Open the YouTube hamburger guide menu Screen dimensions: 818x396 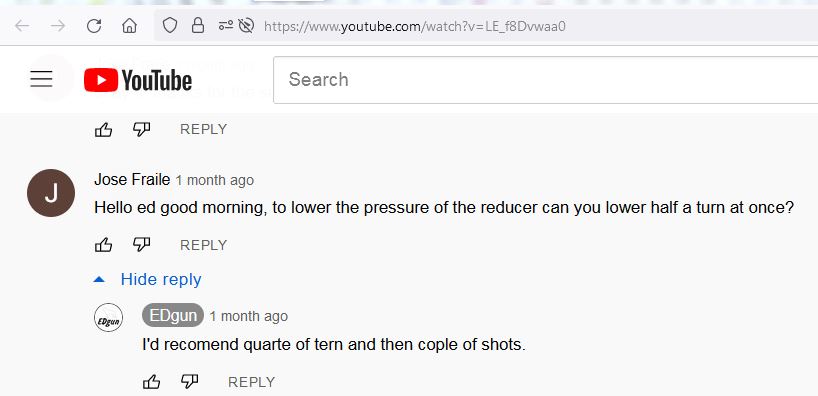pos(41,79)
